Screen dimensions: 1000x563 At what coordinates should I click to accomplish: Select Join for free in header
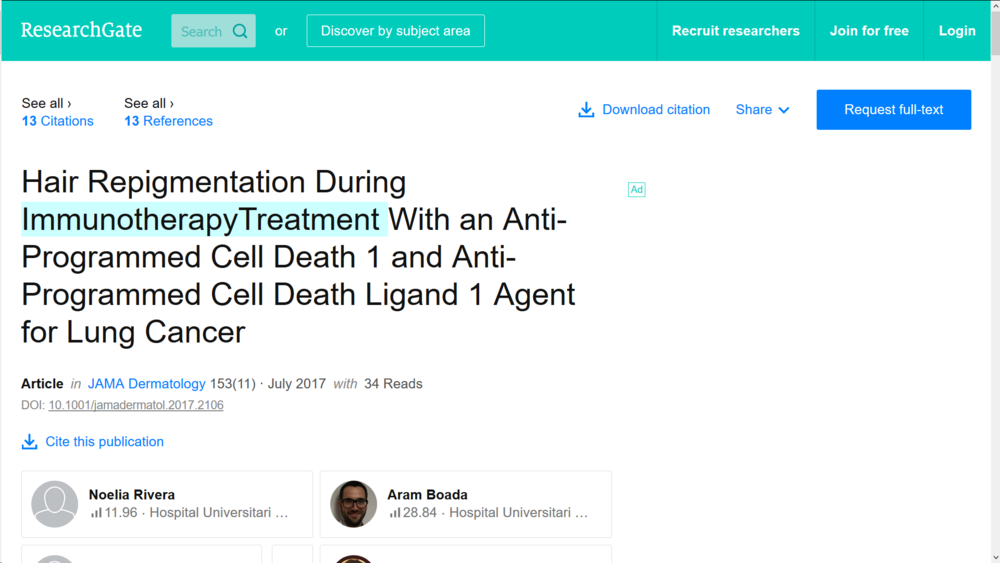869,31
